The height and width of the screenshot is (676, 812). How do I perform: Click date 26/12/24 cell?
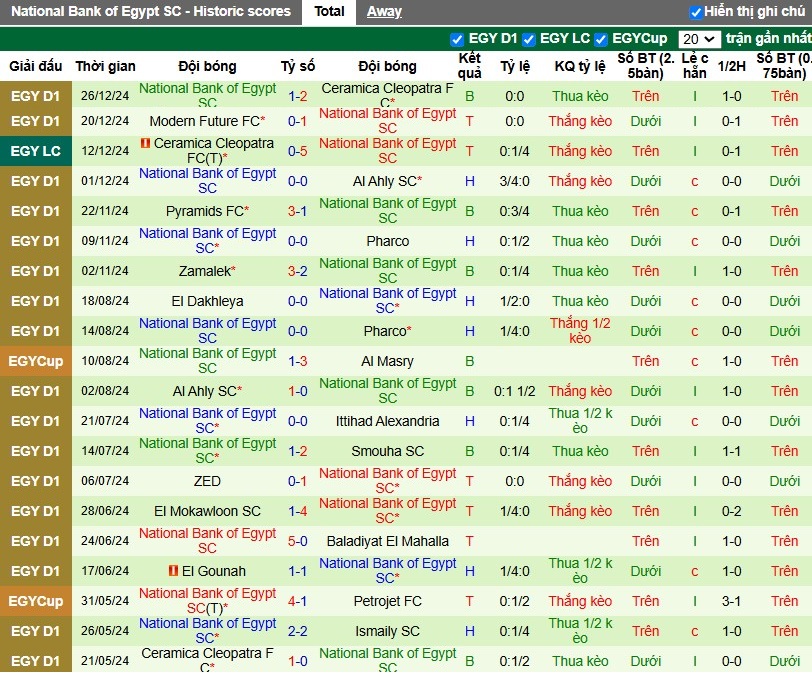click(x=105, y=96)
